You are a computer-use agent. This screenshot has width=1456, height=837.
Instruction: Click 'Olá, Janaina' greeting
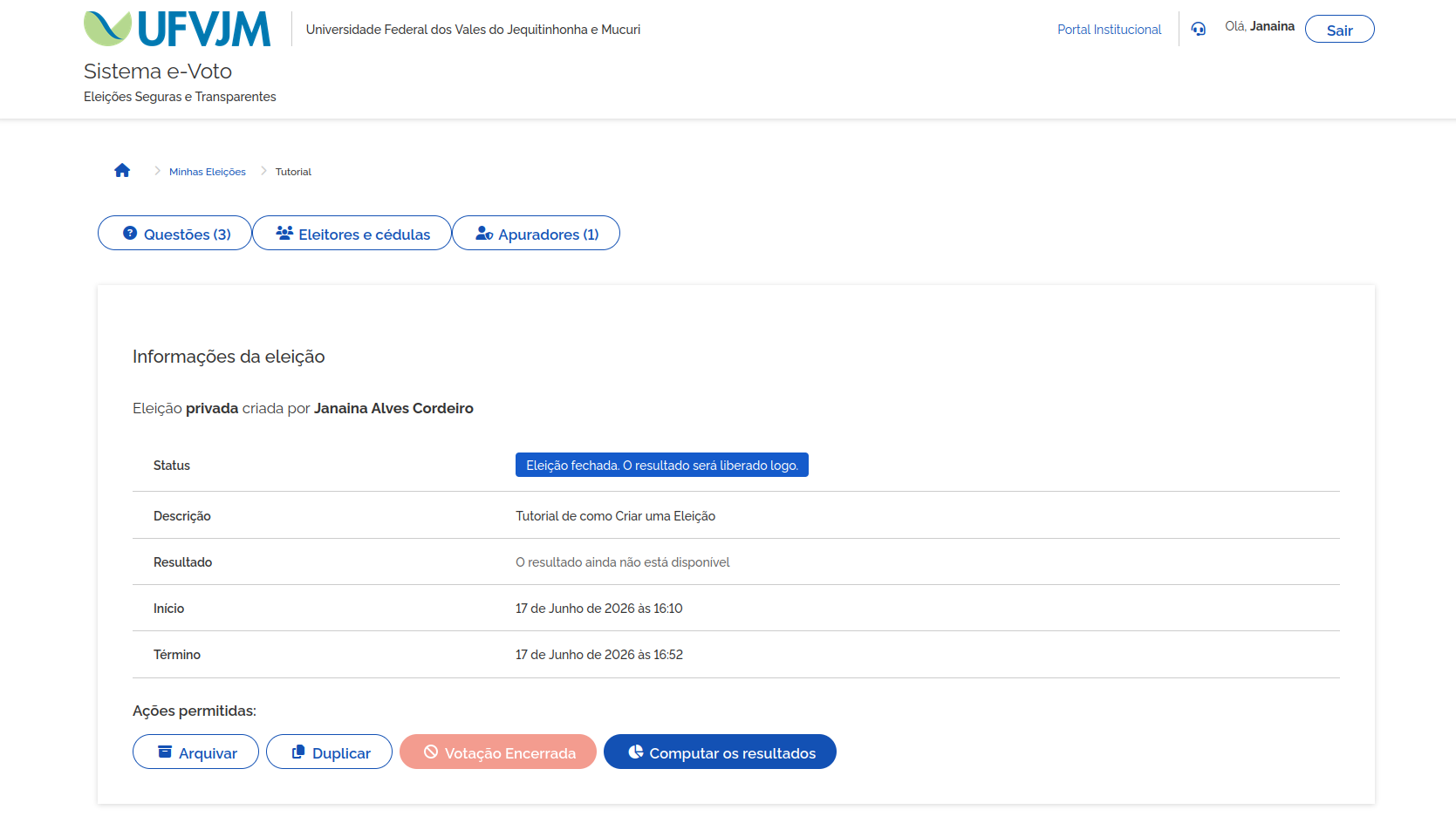(x=1260, y=26)
